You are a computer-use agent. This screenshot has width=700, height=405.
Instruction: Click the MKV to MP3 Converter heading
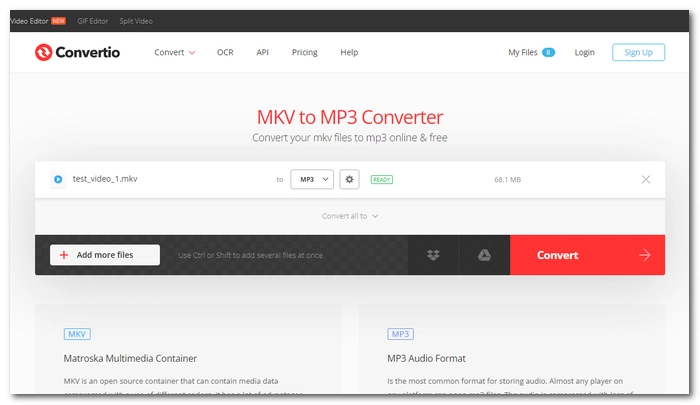coord(350,117)
